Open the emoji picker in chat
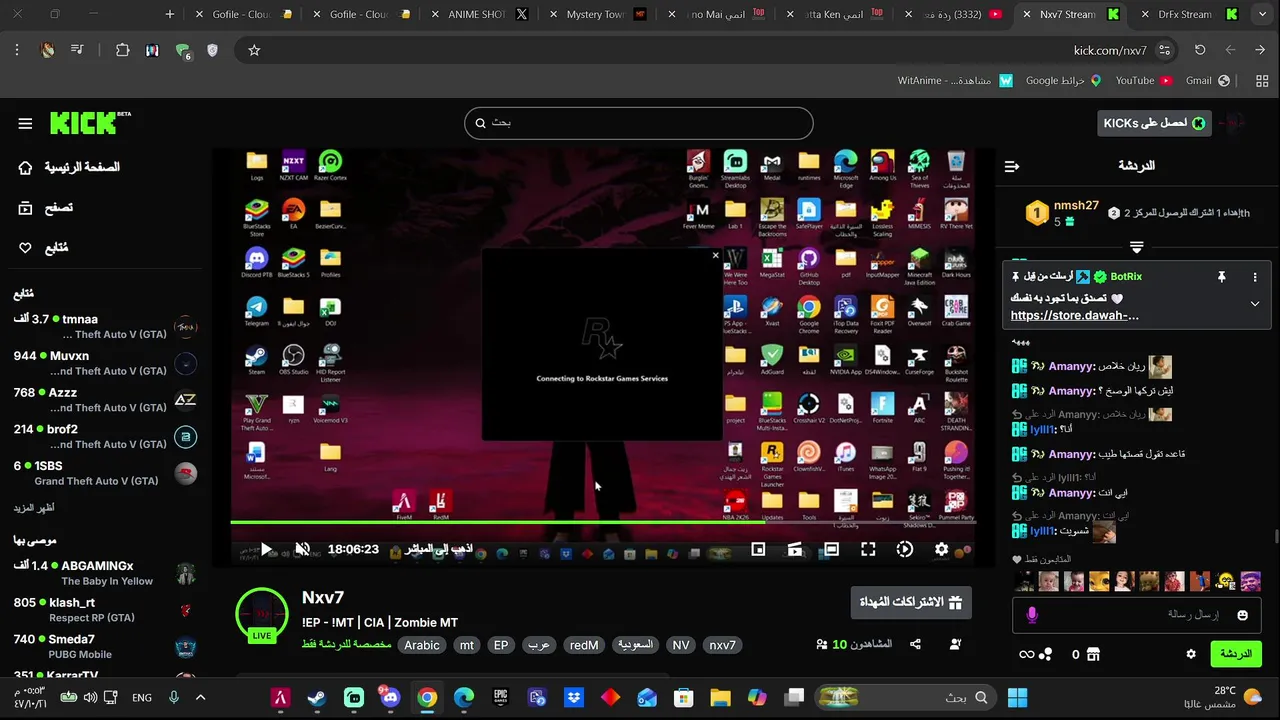1280x720 pixels. (1243, 615)
